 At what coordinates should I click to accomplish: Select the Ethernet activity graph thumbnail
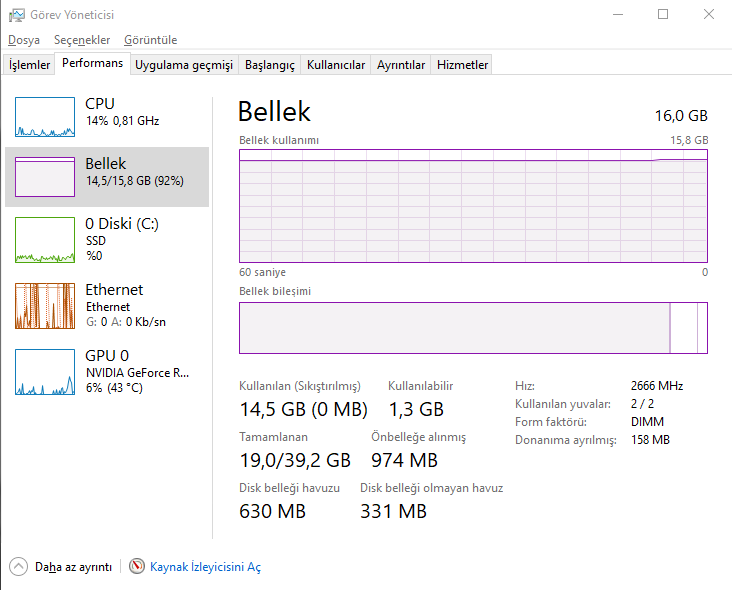pyautogui.click(x=45, y=306)
